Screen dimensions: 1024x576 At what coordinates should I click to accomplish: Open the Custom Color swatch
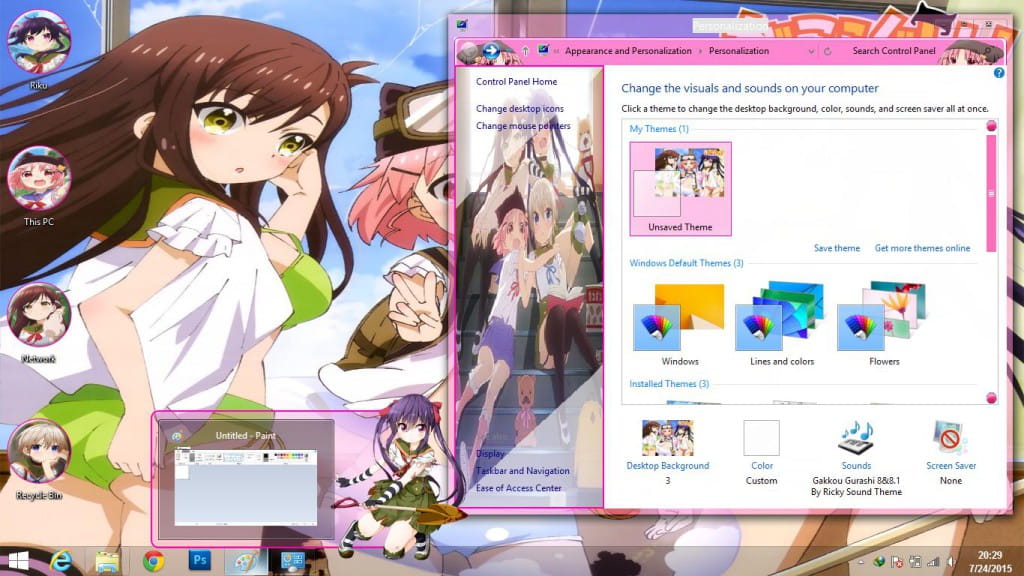[x=761, y=440]
